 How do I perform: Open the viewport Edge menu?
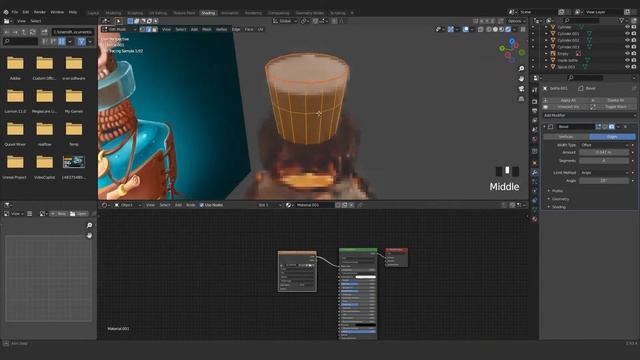(236, 29)
